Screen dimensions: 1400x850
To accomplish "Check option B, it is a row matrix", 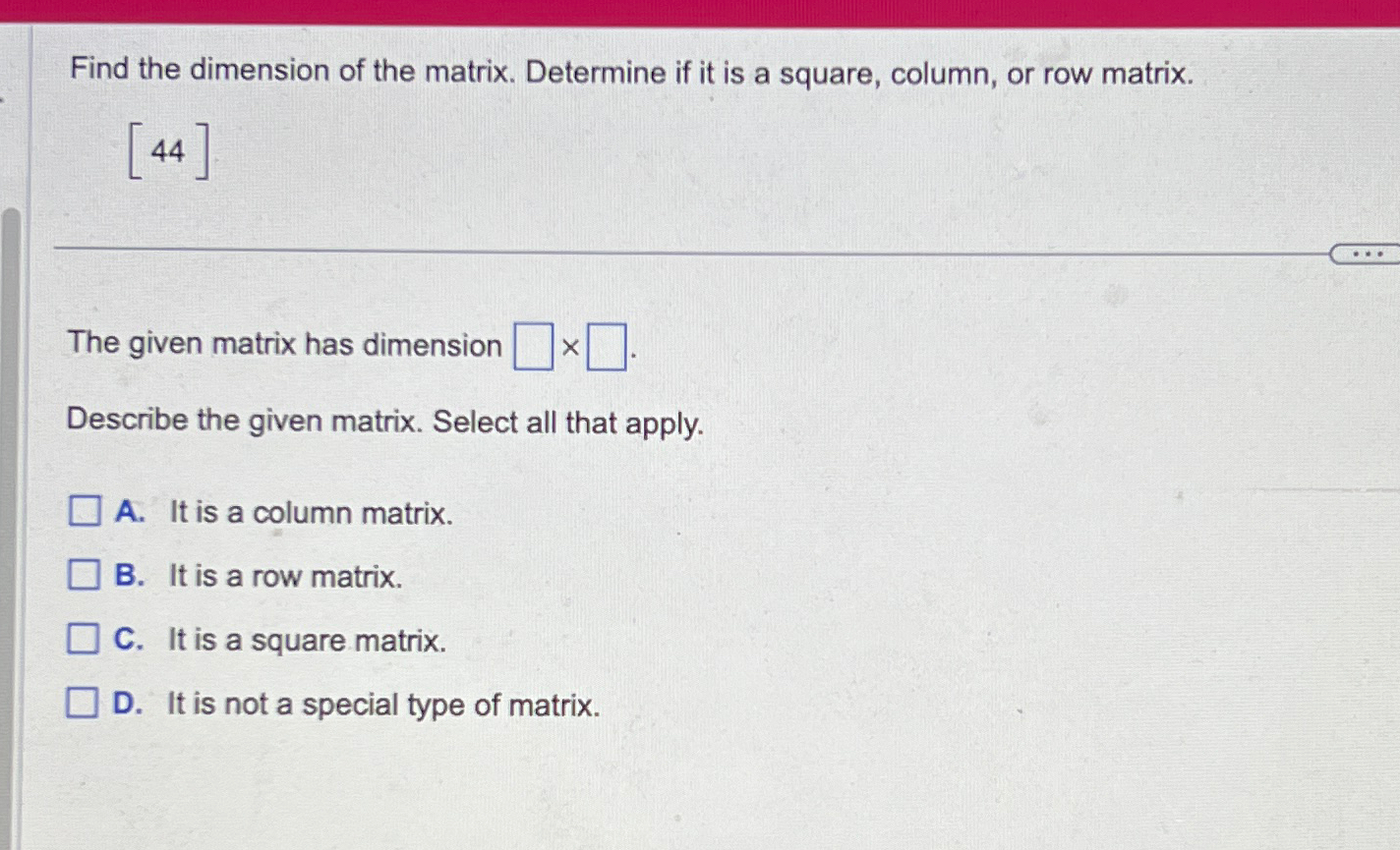I will coord(85,575).
